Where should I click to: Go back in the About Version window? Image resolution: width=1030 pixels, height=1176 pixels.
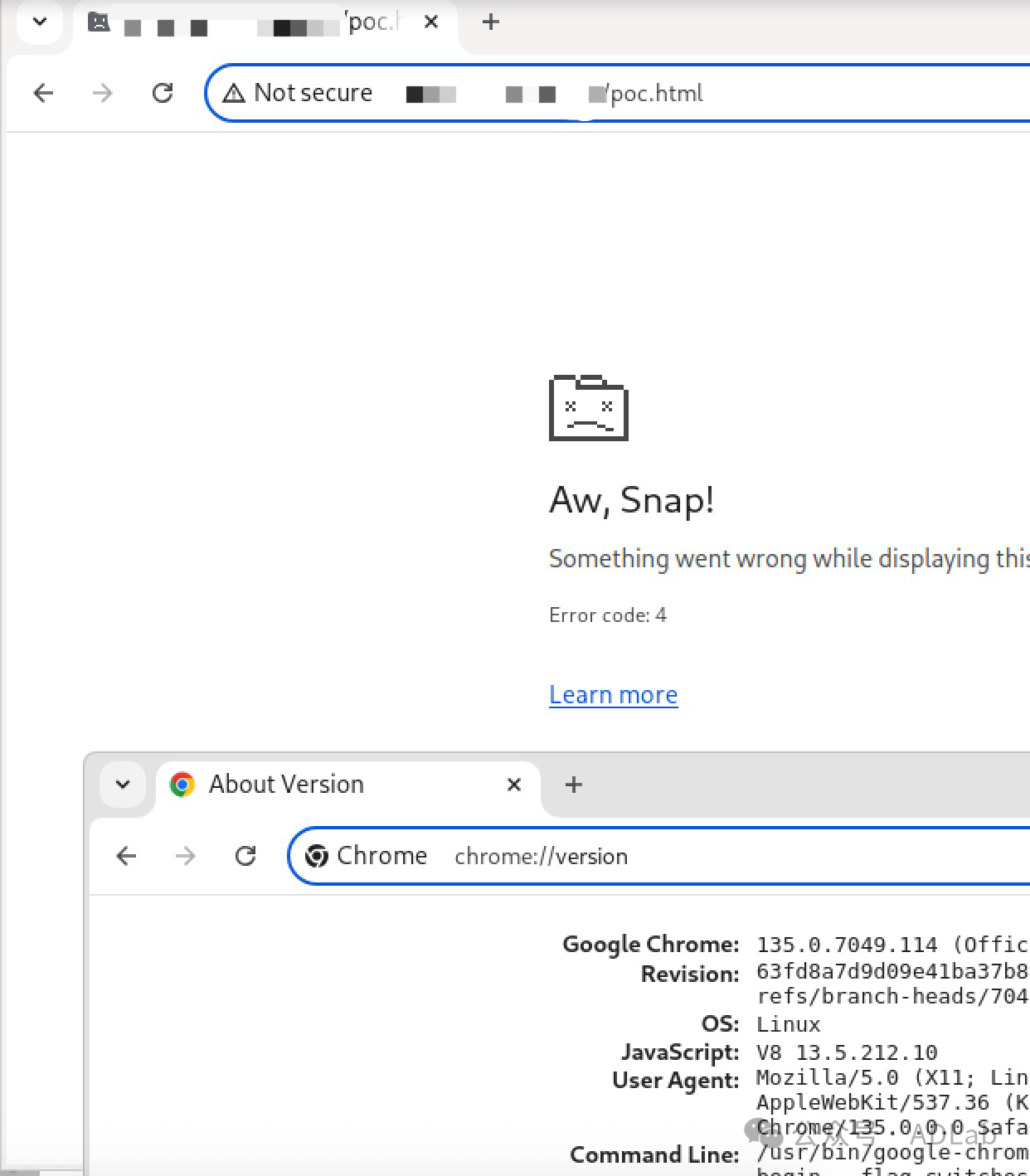tap(126, 856)
